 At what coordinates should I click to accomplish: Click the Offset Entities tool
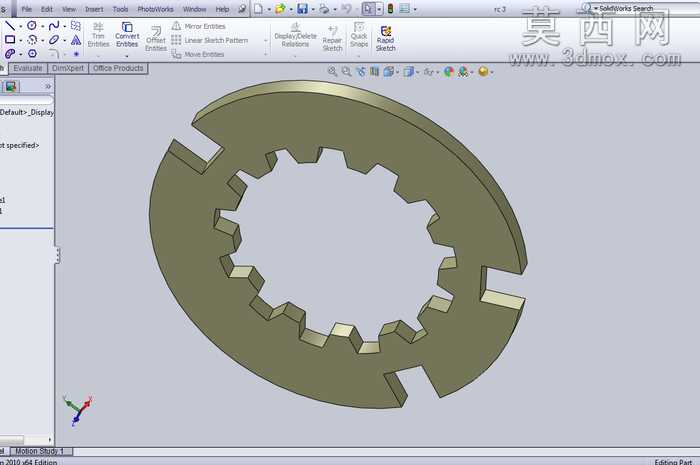156,38
